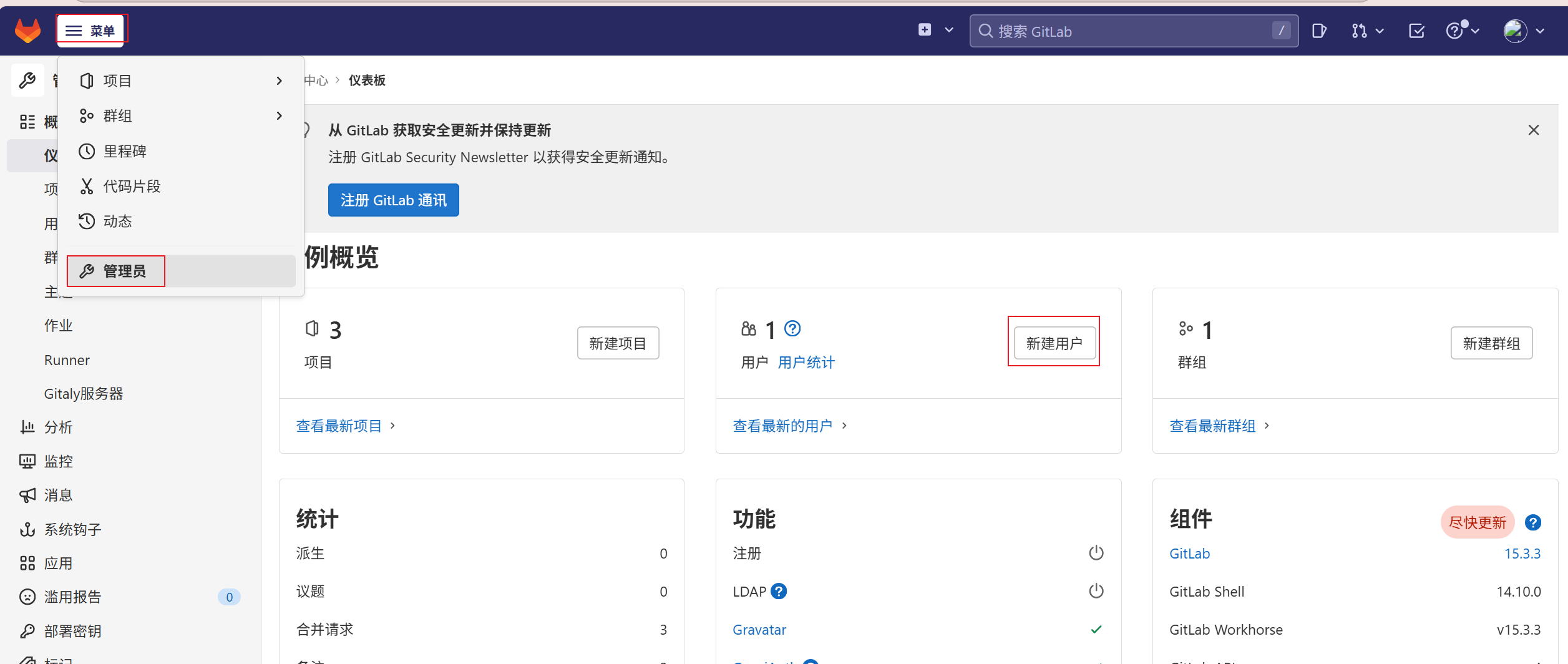Image resolution: width=1568 pixels, height=664 pixels.
Task: Click the 系统钩子 anchor icon
Action: pyautogui.click(x=27, y=530)
